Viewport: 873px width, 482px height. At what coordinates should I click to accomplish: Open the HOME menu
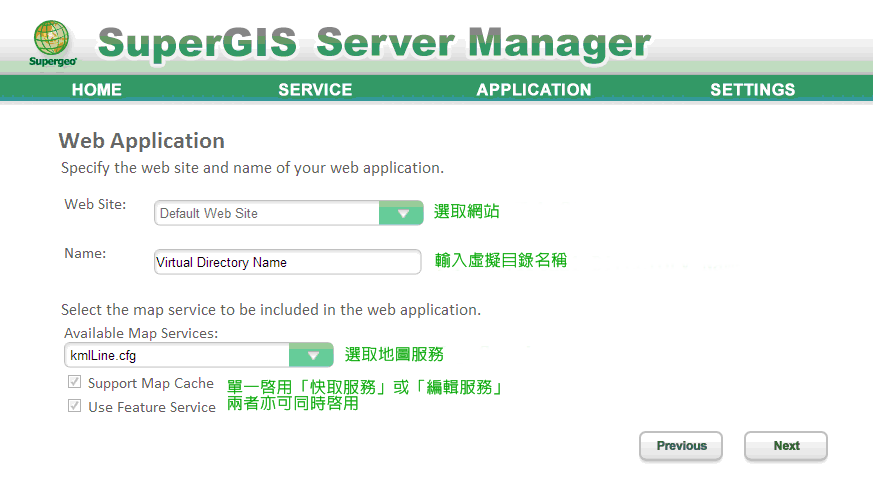[96, 90]
